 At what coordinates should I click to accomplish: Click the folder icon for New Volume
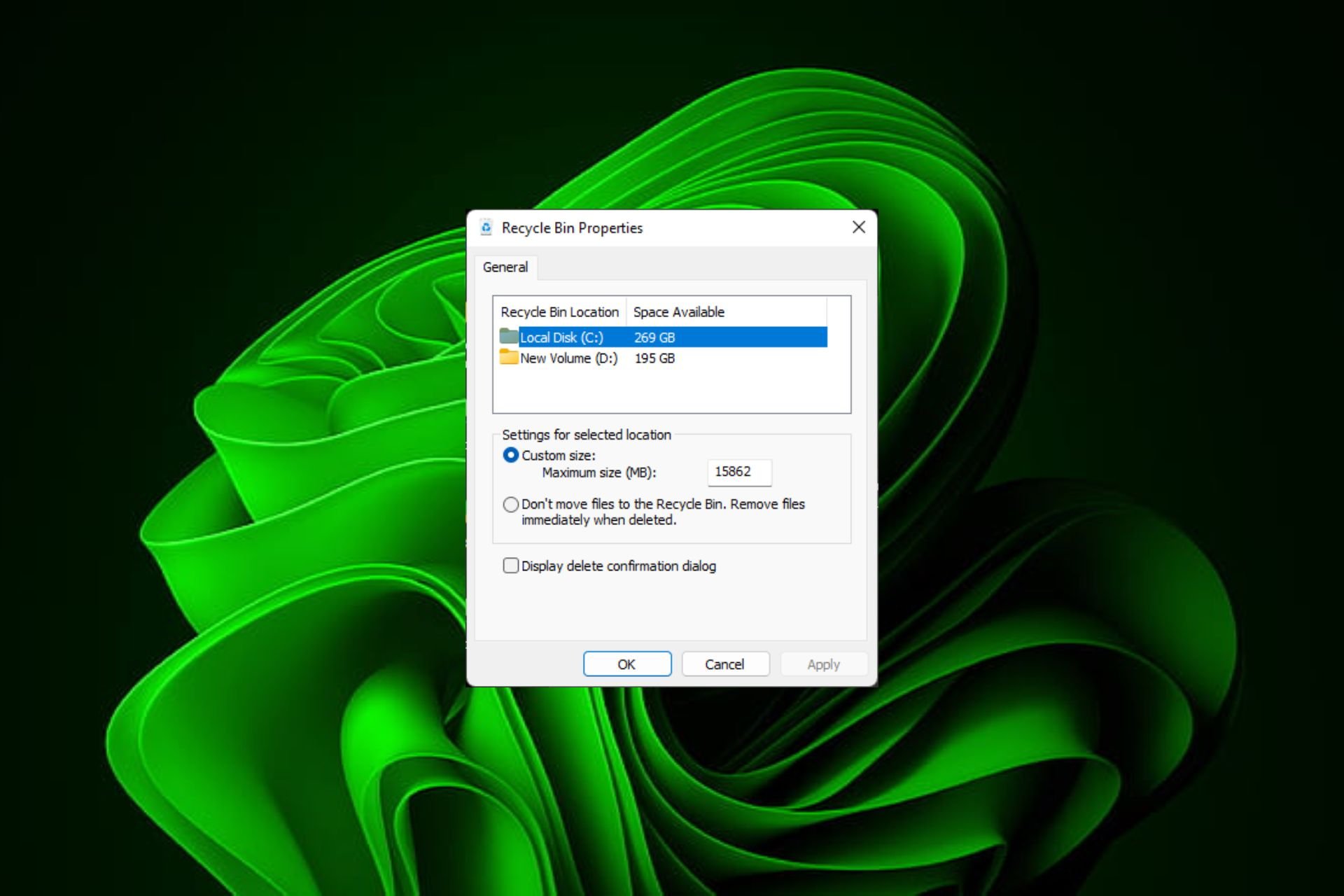tap(505, 356)
